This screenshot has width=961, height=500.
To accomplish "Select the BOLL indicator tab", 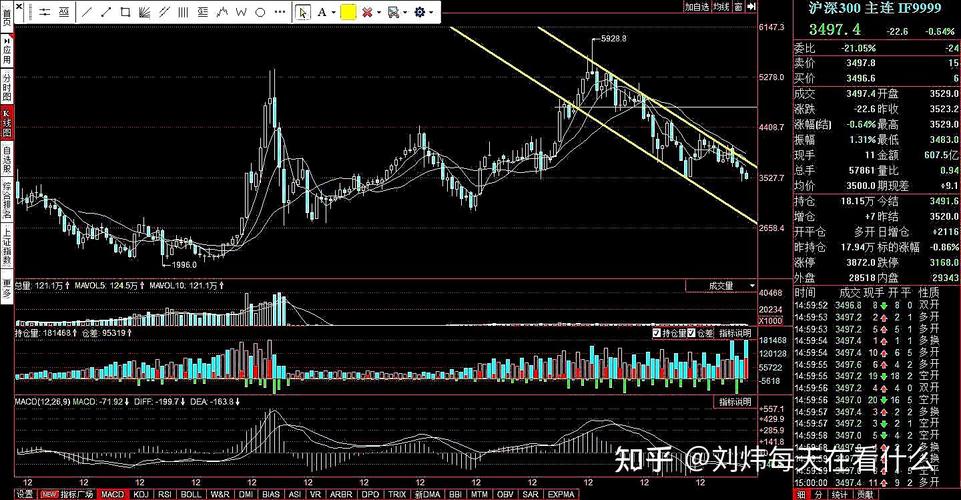I will click(x=191, y=494).
